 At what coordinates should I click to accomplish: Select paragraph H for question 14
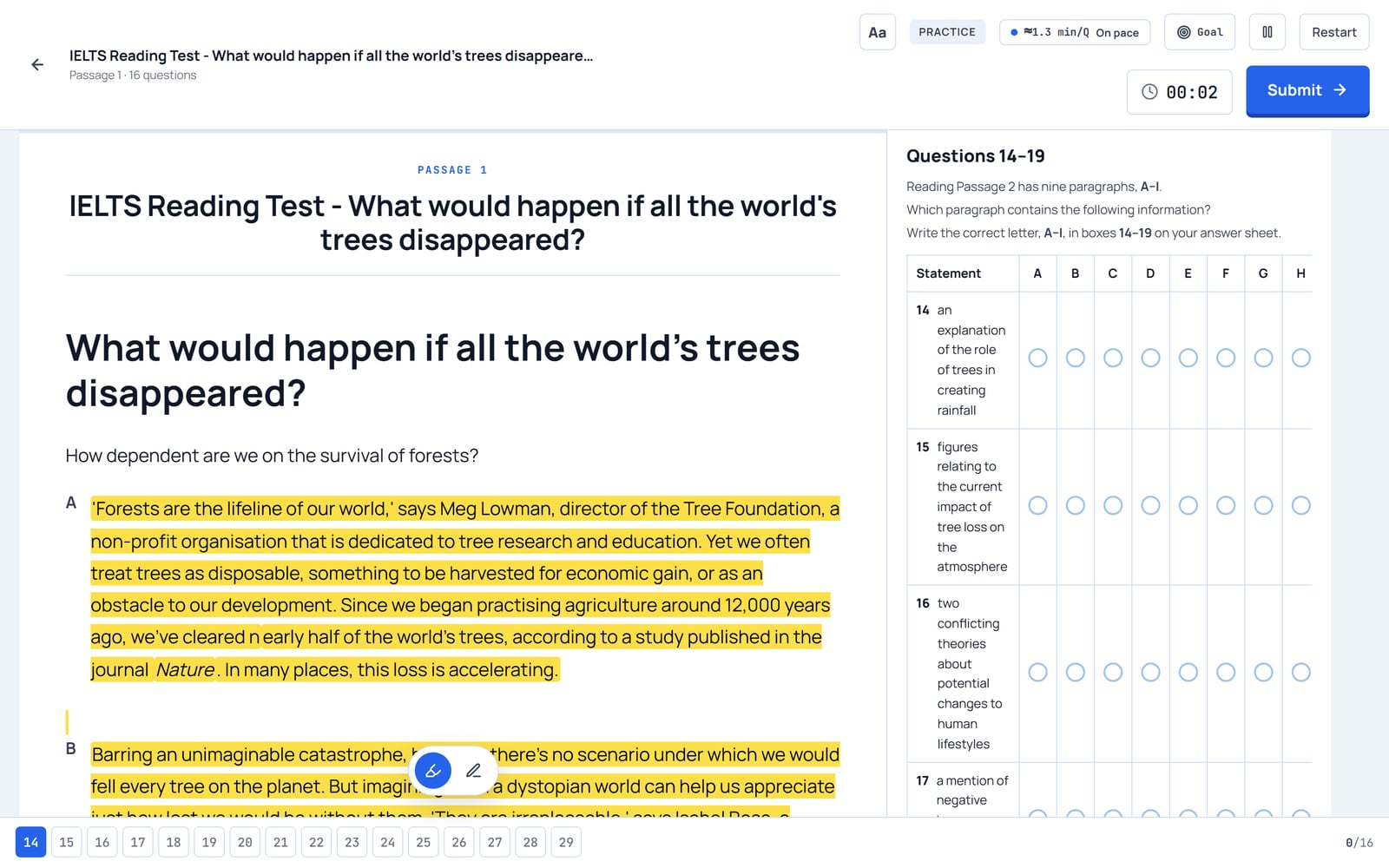1300,358
